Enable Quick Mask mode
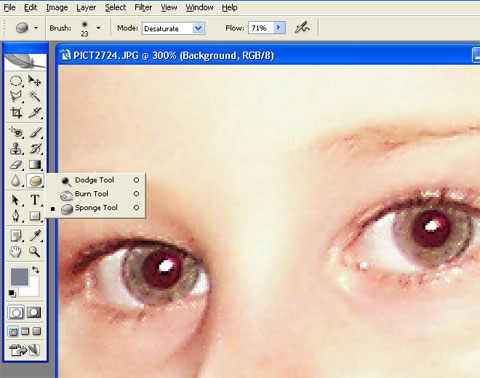The height and width of the screenshot is (378, 480). [34, 313]
